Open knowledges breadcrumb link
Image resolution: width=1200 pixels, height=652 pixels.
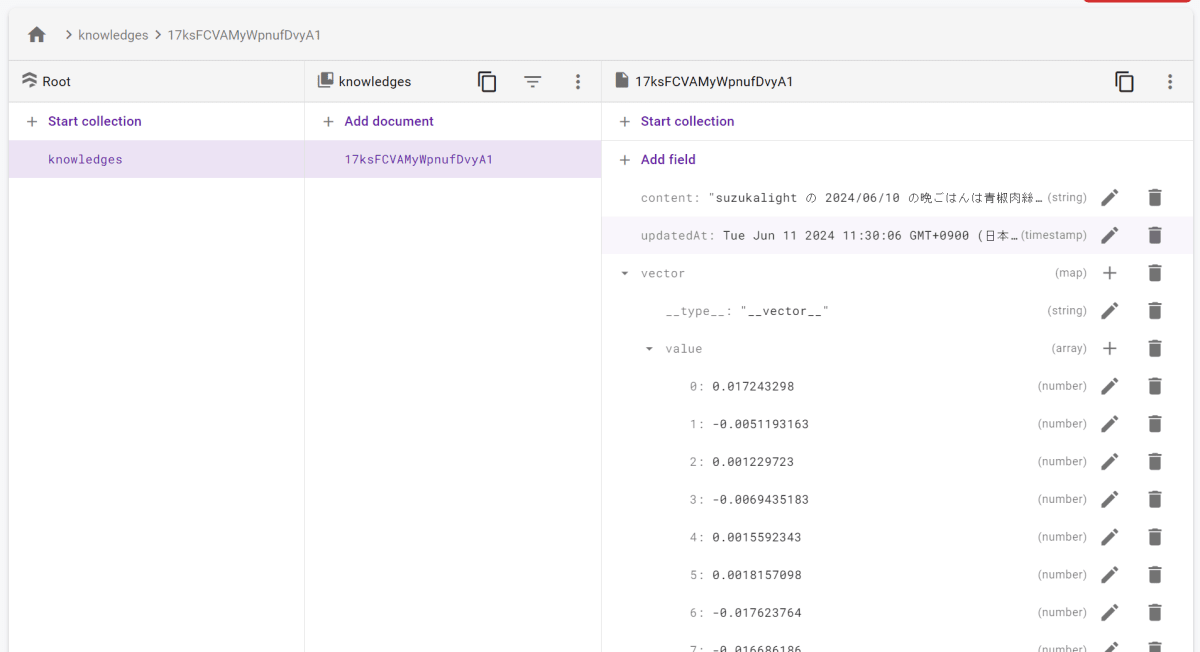pos(113,35)
